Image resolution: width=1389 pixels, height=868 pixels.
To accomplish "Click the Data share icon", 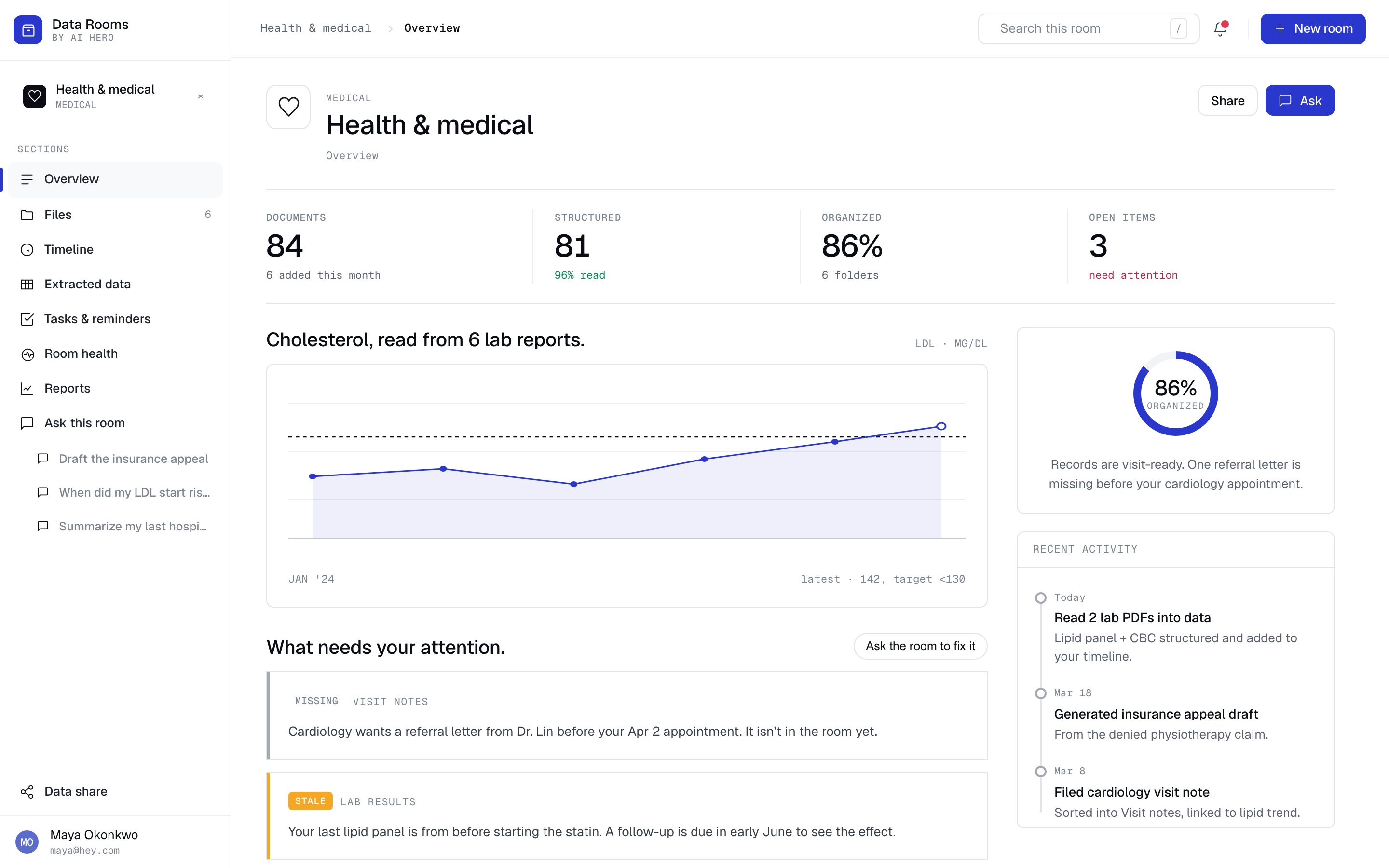I will pyautogui.click(x=27, y=792).
